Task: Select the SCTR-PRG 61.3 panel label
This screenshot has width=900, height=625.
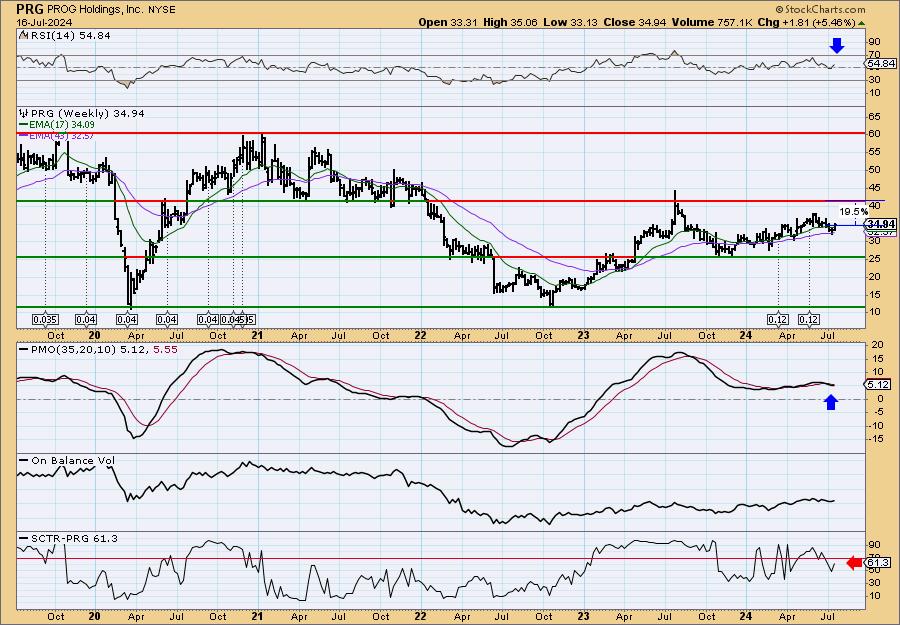Action: click(74, 538)
